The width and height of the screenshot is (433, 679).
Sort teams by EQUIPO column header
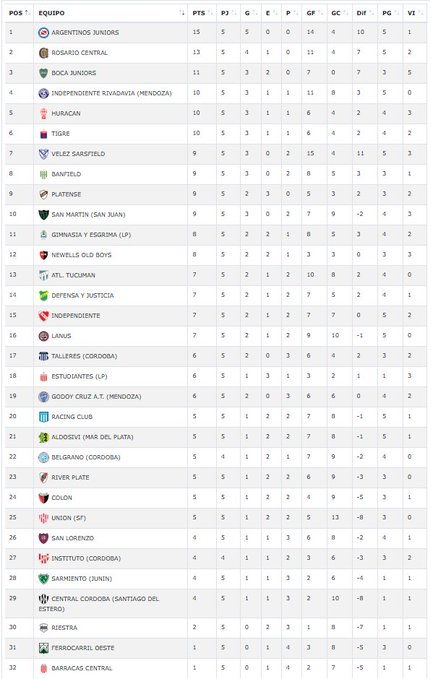point(111,13)
